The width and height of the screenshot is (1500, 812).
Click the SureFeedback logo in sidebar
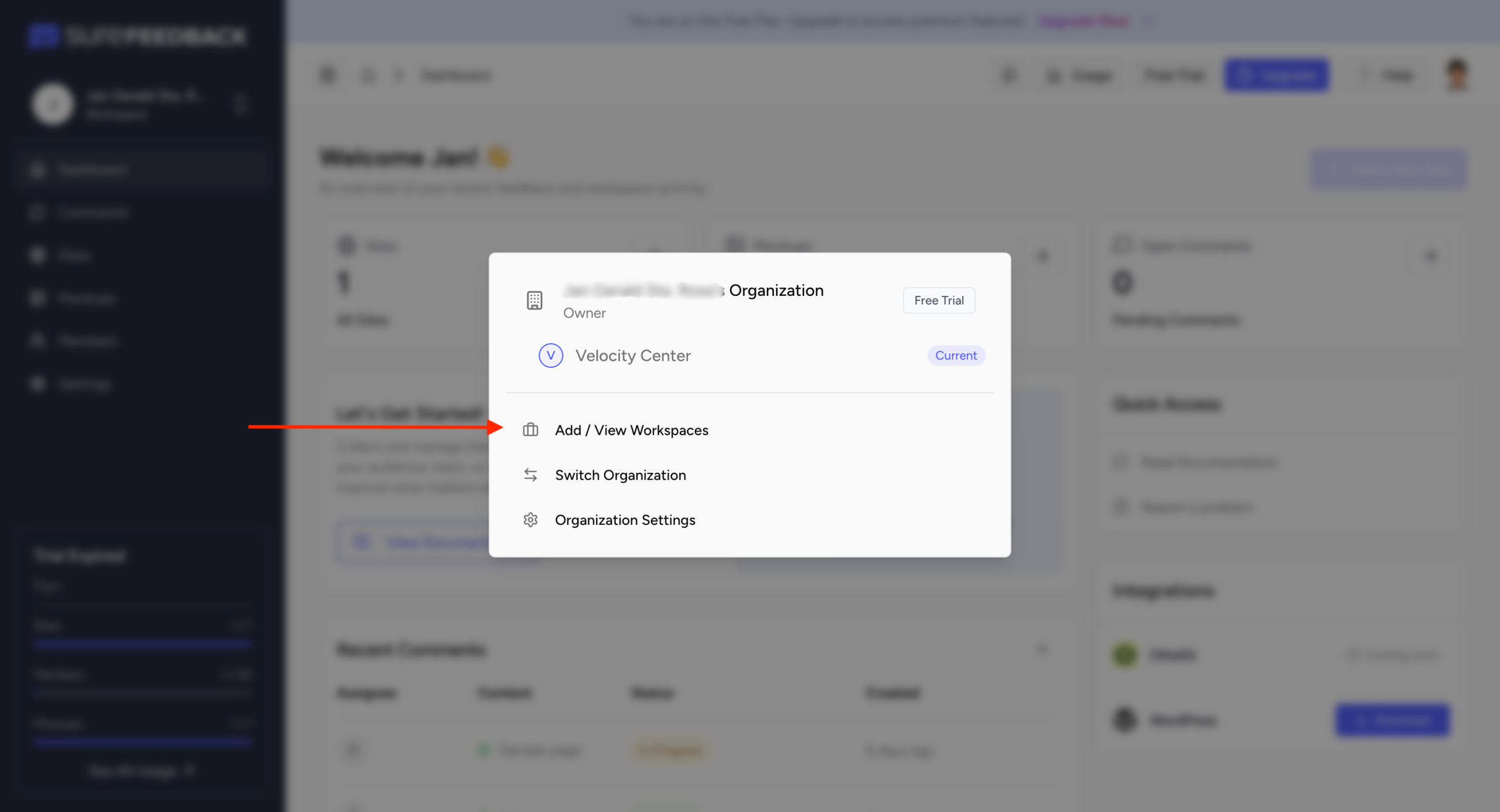(136, 36)
